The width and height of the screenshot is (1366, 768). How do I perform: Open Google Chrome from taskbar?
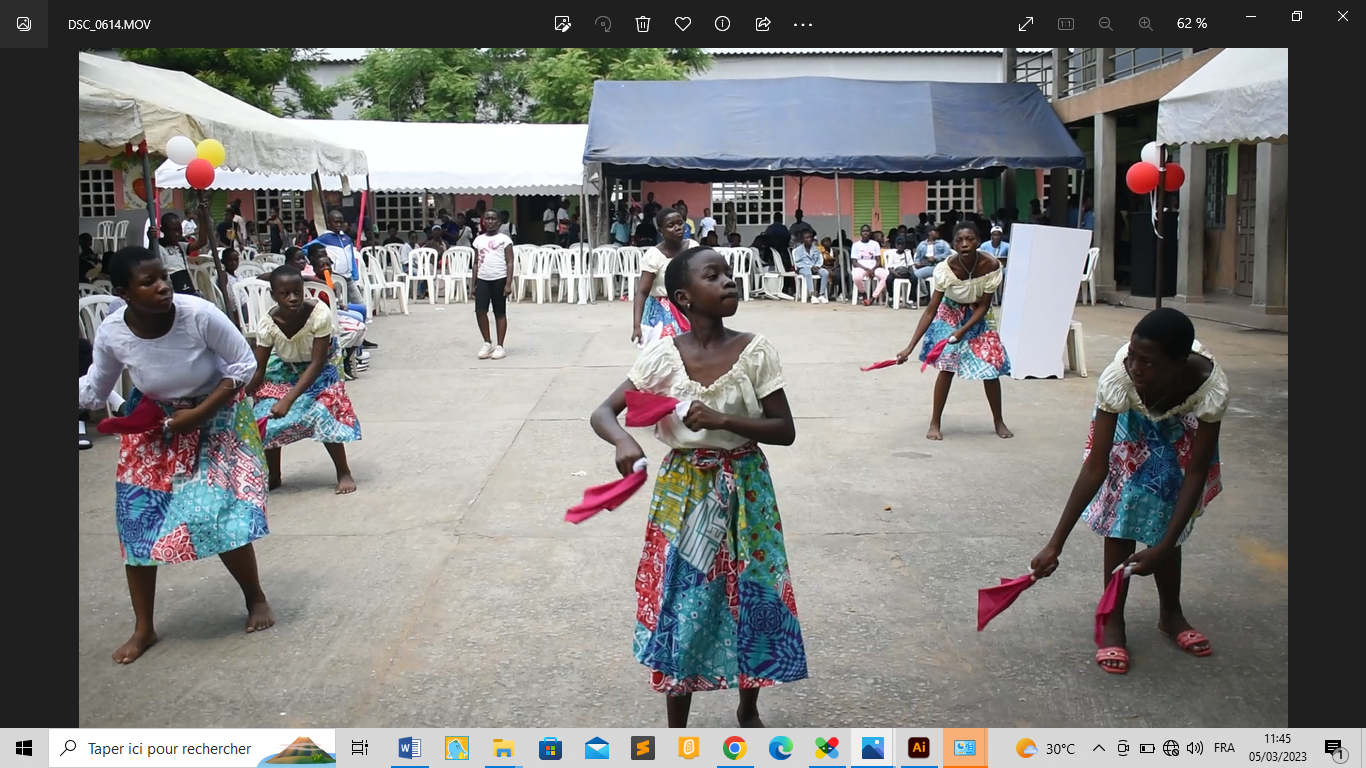click(735, 748)
